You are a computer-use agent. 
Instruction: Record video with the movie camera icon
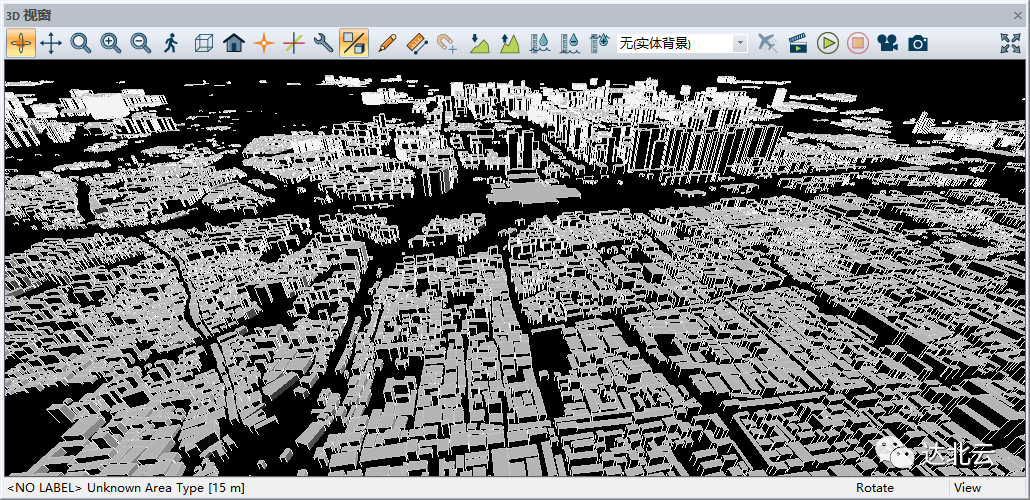(887, 43)
